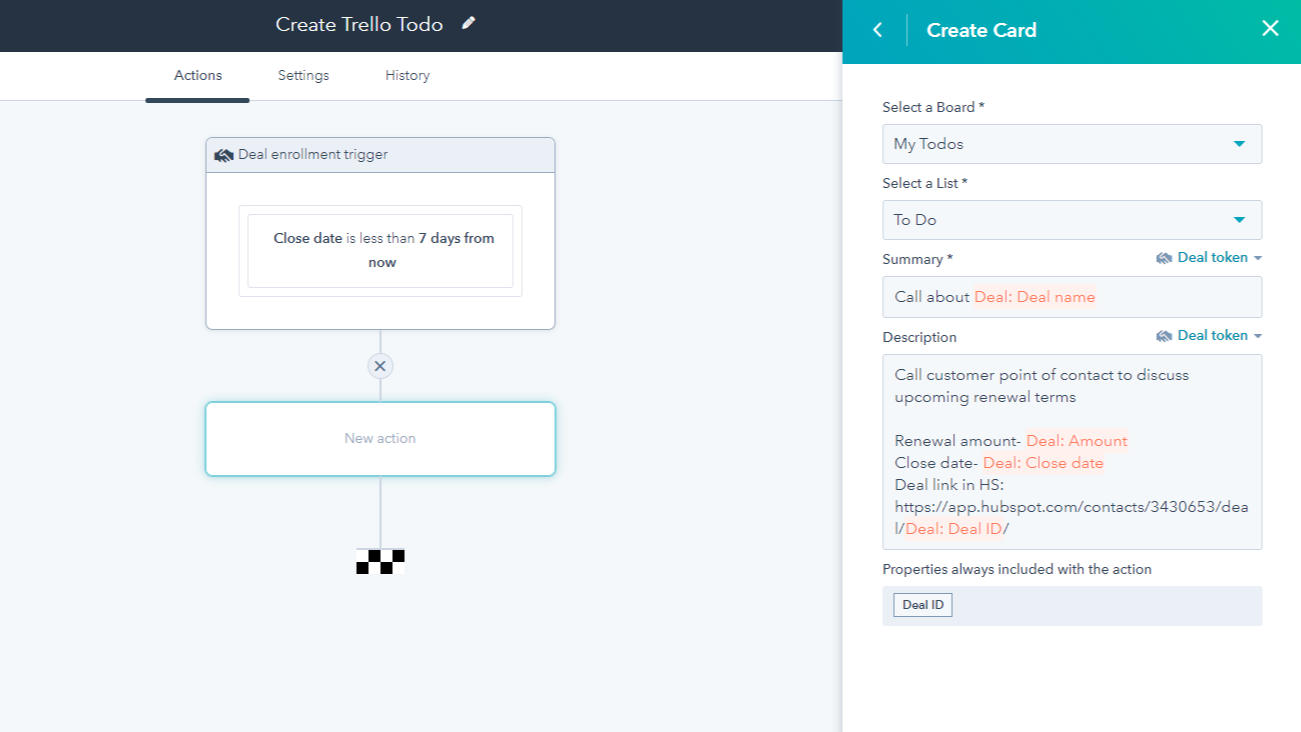Select the New action card
Screen dimensions: 1301x732
[x=380, y=439]
